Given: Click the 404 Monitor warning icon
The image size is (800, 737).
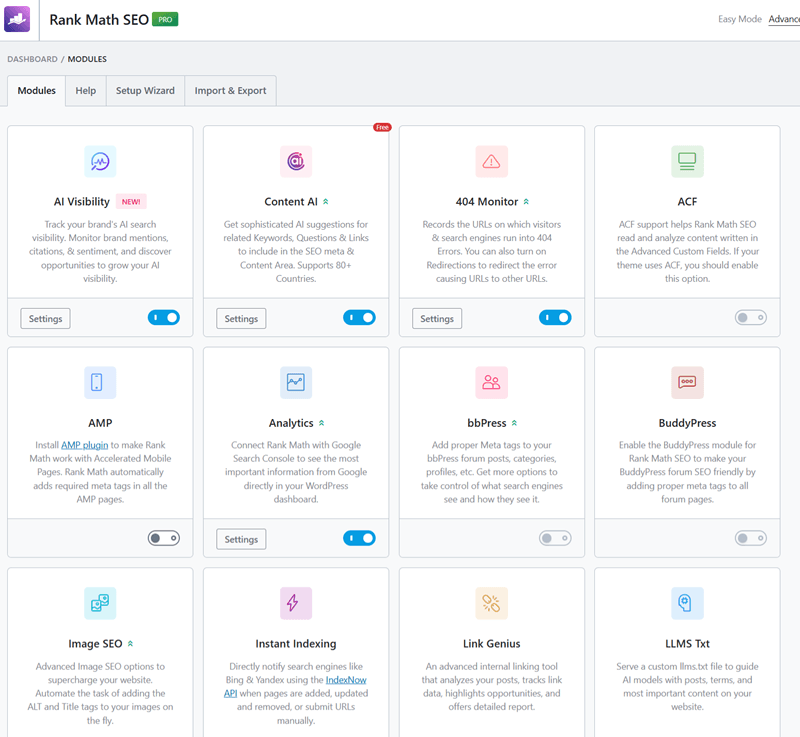Looking at the screenshot, I should pyautogui.click(x=491, y=162).
